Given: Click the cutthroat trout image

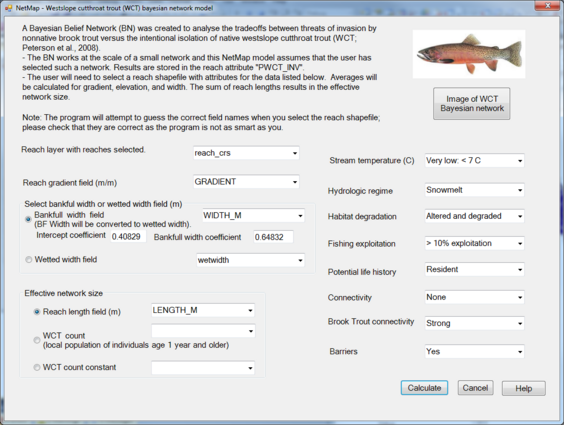Looking at the screenshot, I should pyautogui.click(x=469, y=54).
